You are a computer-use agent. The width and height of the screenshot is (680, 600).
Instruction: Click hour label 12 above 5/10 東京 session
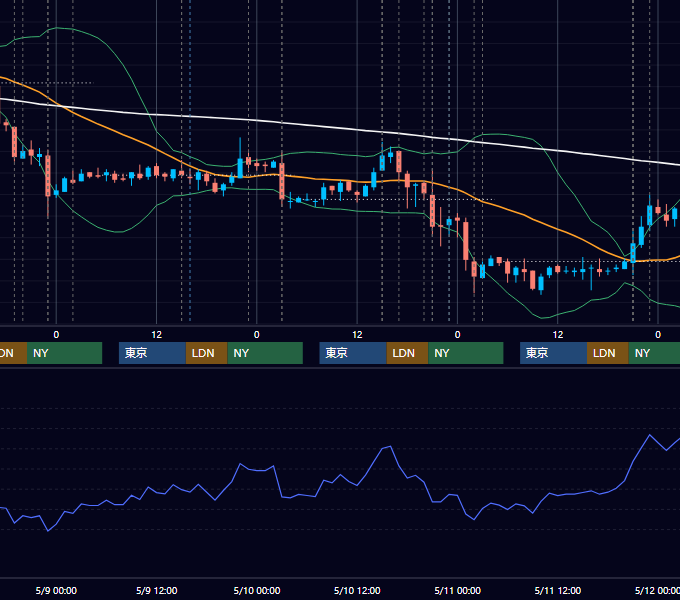click(x=357, y=335)
